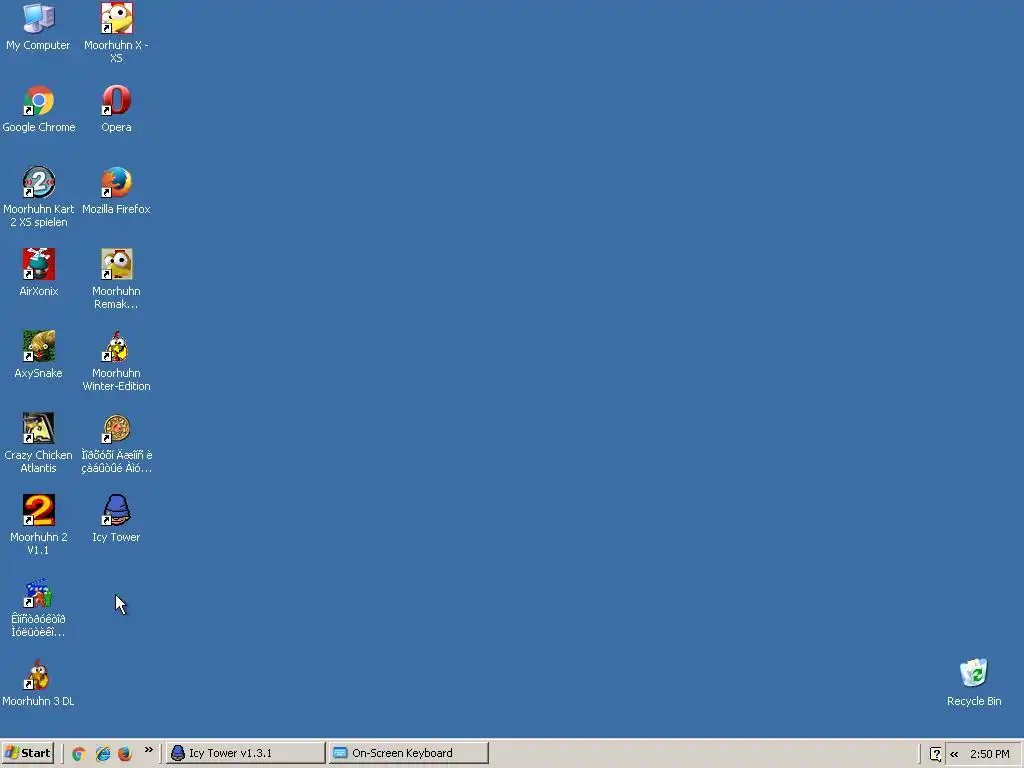Click the 2:50 PM taskbar clock
The width and height of the screenshot is (1024, 768).
click(x=989, y=754)
